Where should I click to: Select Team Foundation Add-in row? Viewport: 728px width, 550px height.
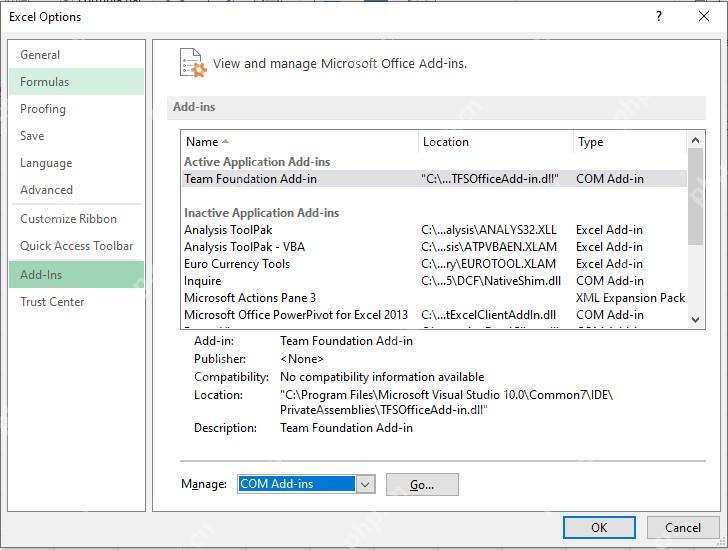click(434, 179)
